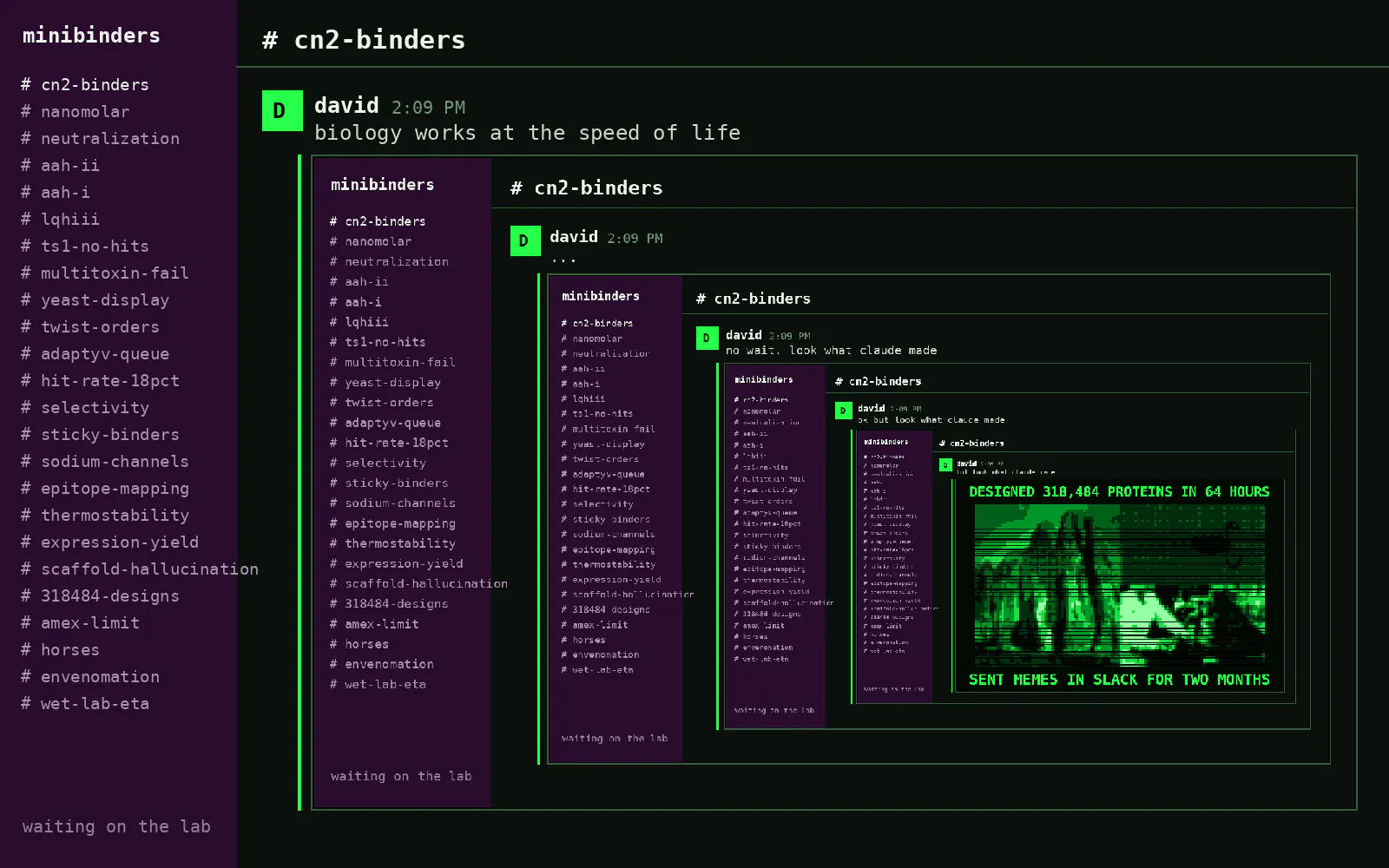Screen dimensions: 1389x868
Task: Click the message text "biology works at the speed of life"
Action: 527,133
